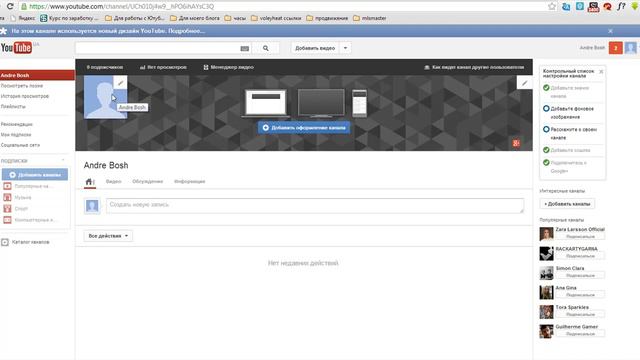Image resolution: width=640 pixels, height=360 pixels.
Task: Open Рекомендации in sidebar
Action: tap(16, 124)
